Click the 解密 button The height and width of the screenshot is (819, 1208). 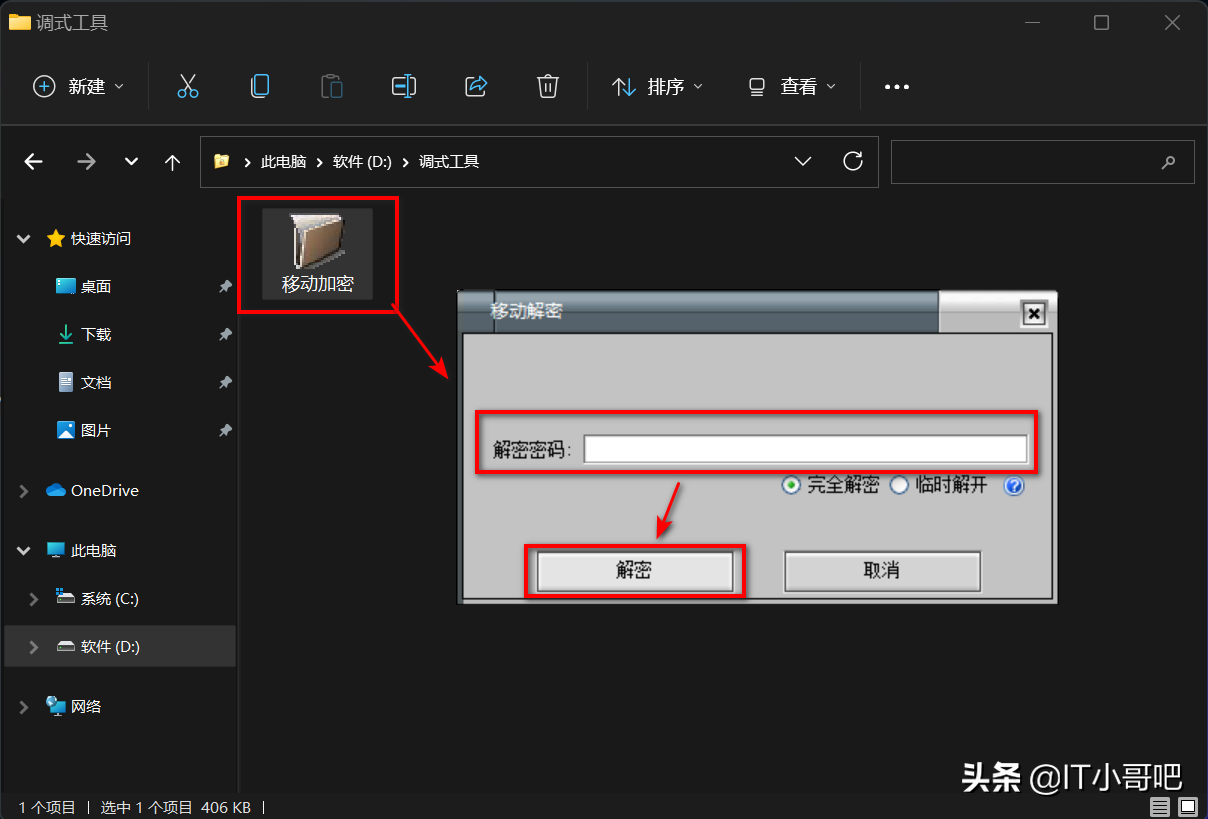[x=637, y=570]
